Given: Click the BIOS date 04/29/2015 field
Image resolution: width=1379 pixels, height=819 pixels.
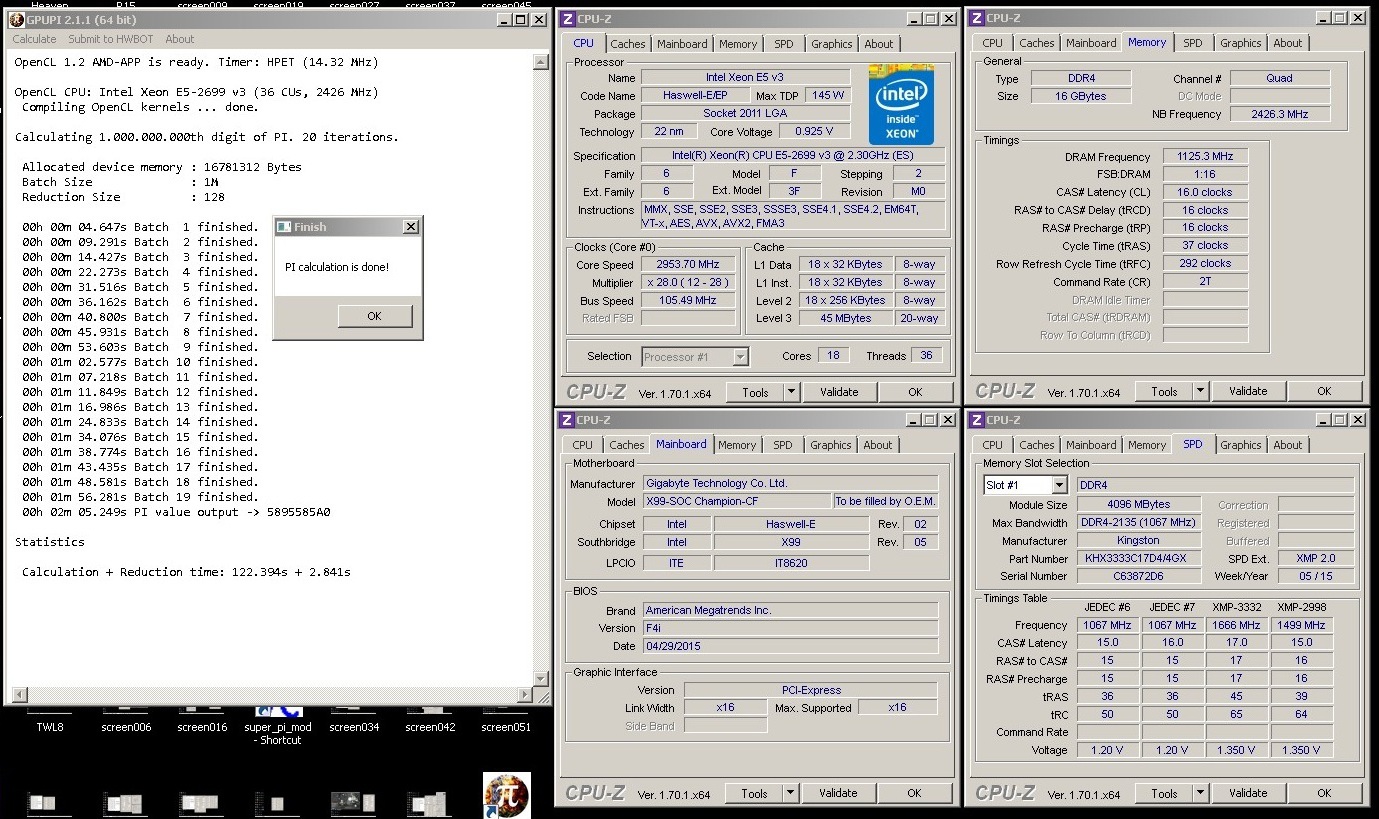Looking at the screenshot, I should tap(789, 646).
